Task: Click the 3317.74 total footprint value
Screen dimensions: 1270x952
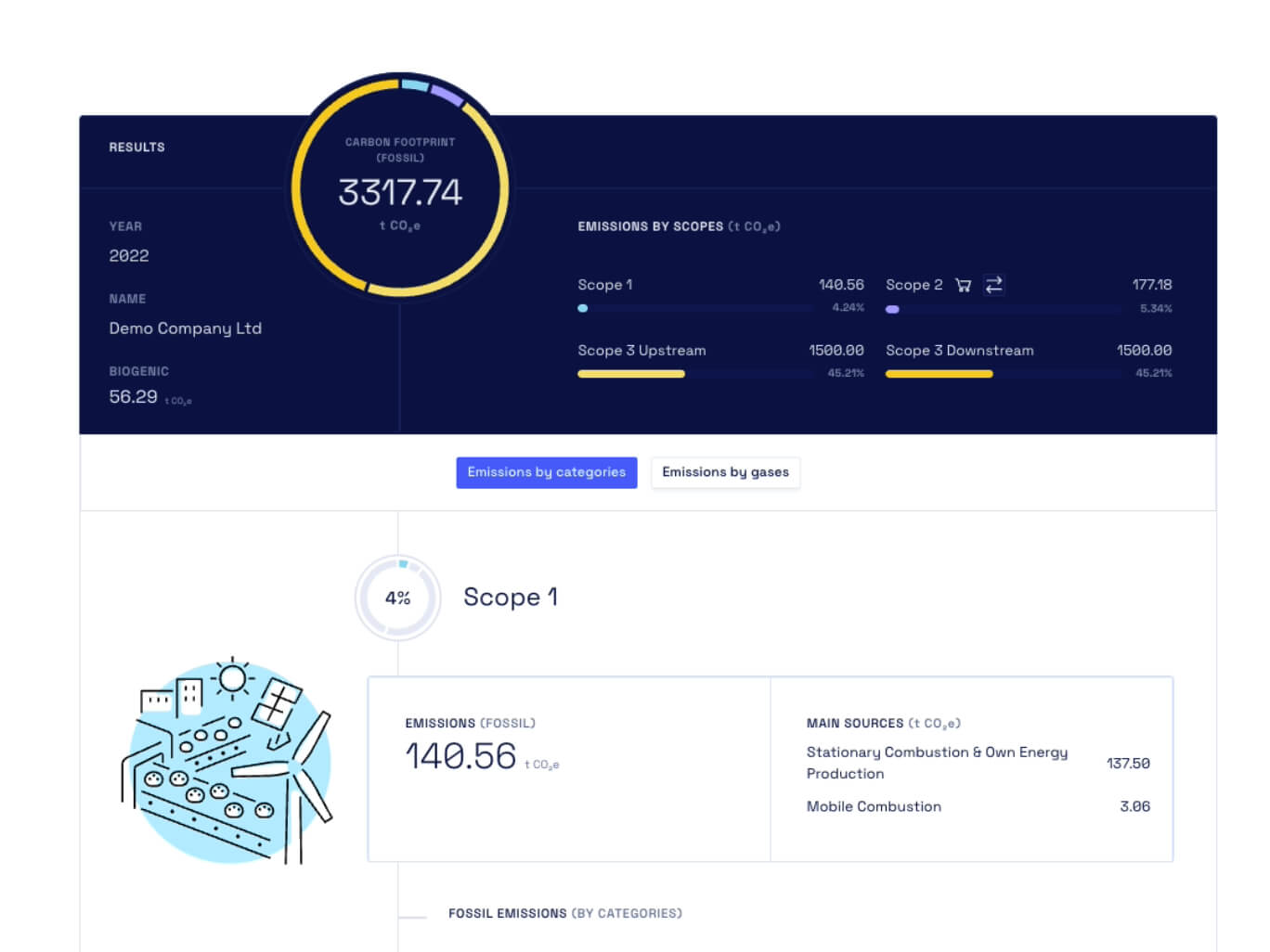Action: [400, 192]
